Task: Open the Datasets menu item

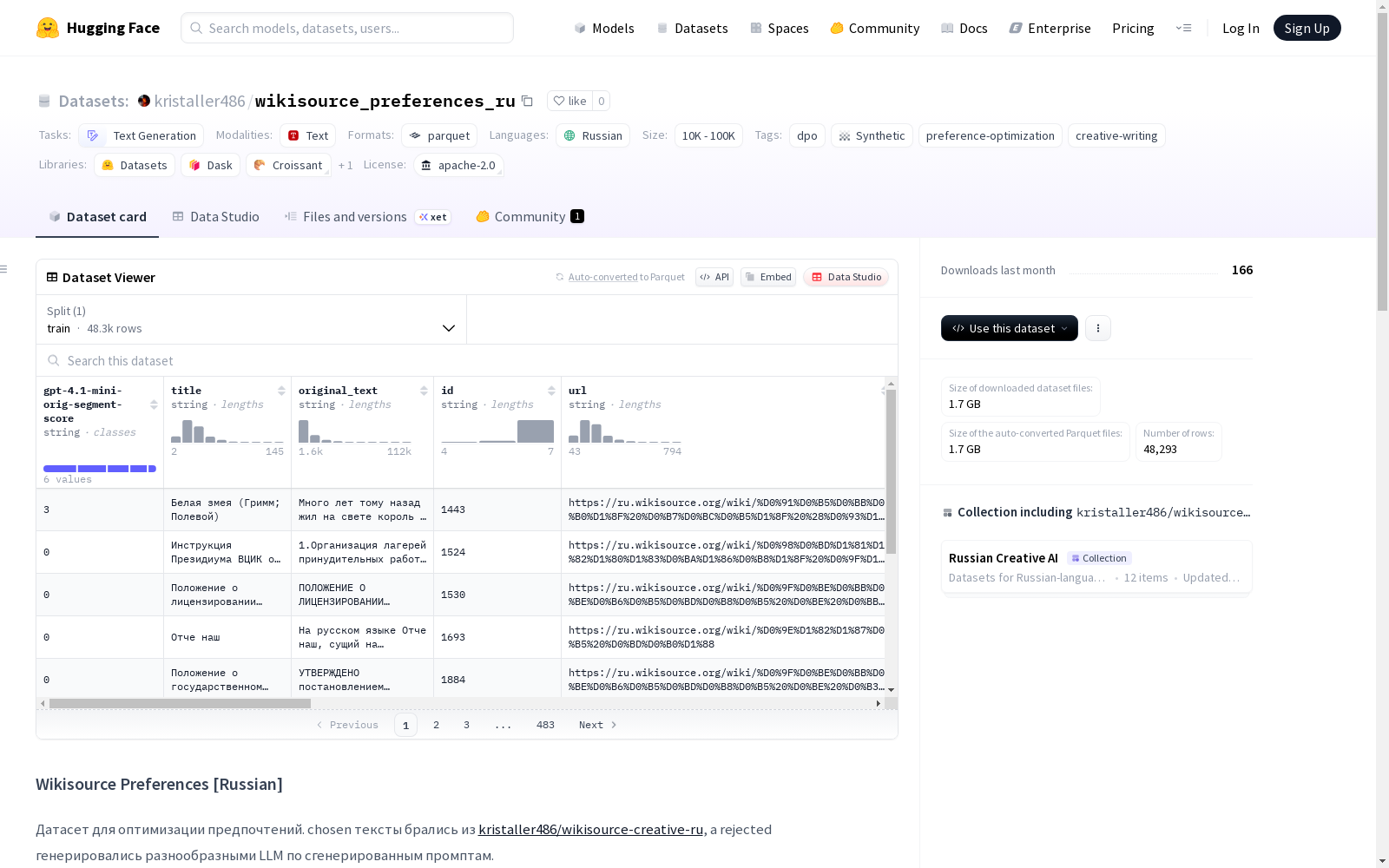Action: 692,28
